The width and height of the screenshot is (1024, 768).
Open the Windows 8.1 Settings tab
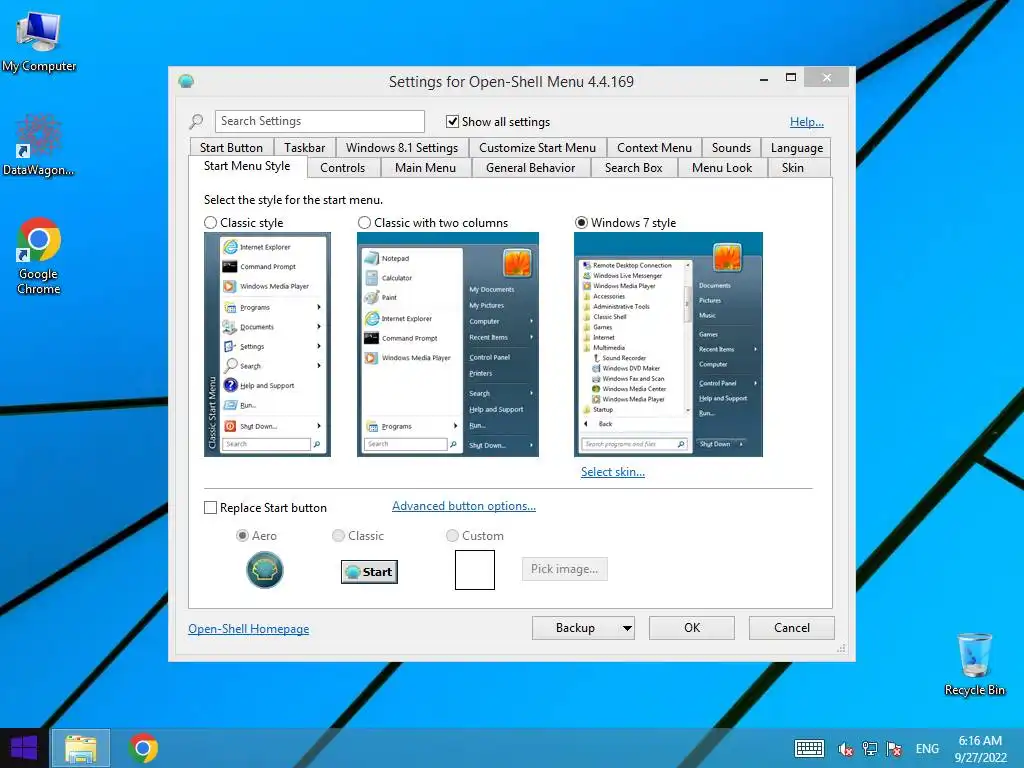tap(402, 148)
